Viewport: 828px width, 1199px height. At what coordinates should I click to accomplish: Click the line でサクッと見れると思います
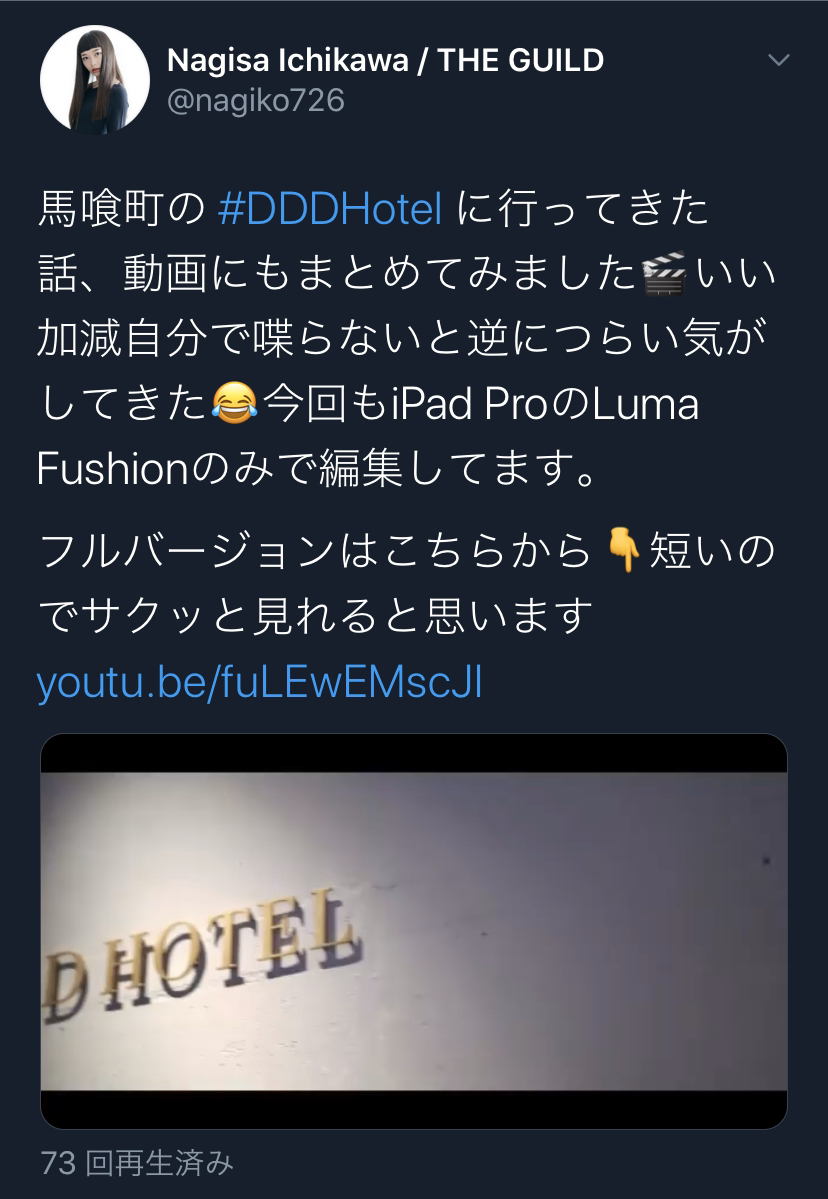[316, 616]
